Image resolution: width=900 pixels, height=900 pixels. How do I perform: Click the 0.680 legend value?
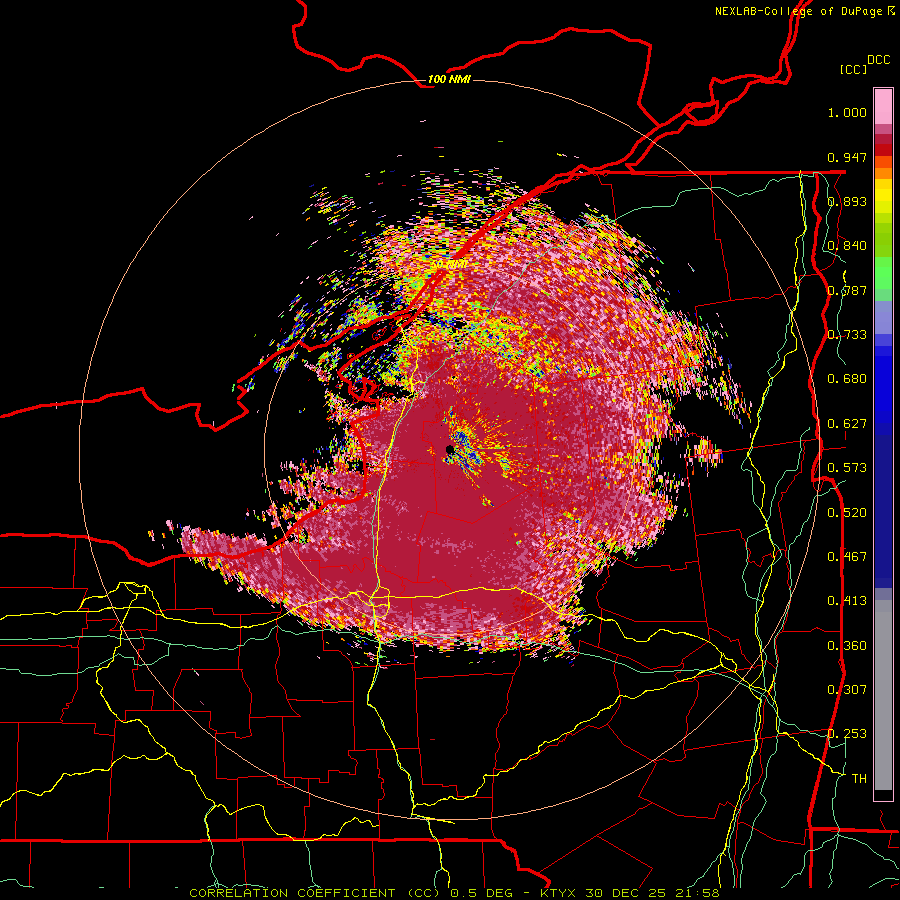pyautogui.click(x=847, y=379)
